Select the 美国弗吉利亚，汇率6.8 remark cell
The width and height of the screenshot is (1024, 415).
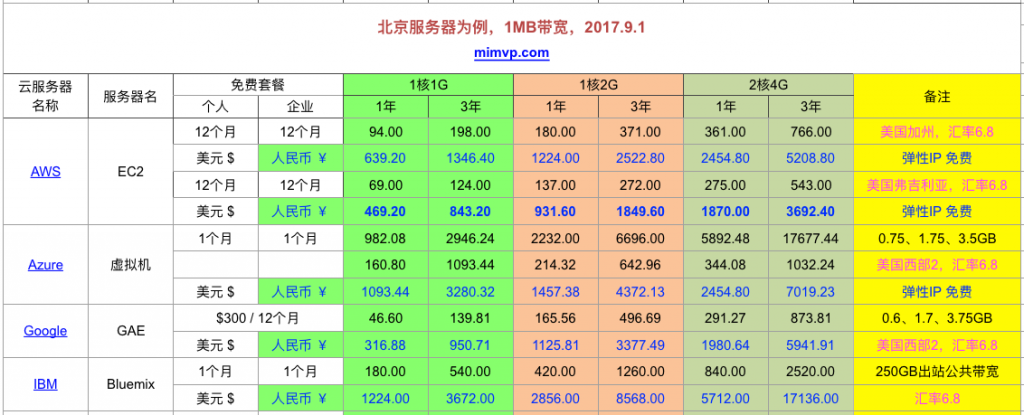pos(937,185)
